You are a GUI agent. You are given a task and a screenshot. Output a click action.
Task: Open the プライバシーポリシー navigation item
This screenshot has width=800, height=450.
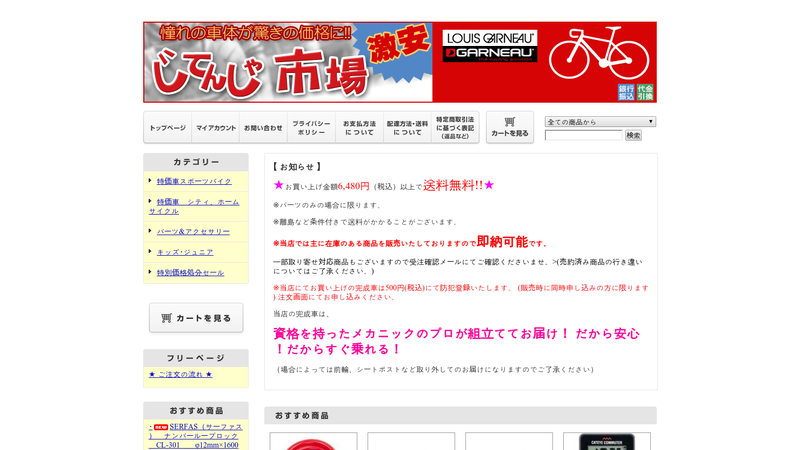pyautogui.click(x=311, y=128)
